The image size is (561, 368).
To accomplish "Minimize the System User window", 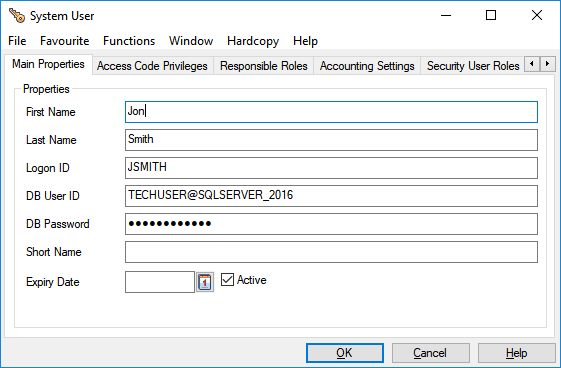I will tap(446, 15).
